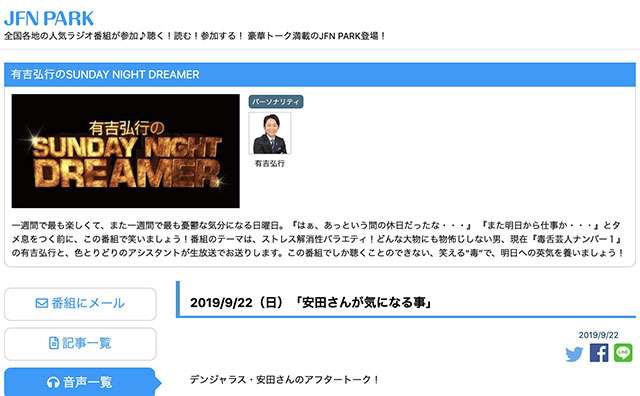Image resolution: width=640 pixels, height=396 pixels.
Task: Select the 音声一覧 active tab
Action: click(82, 382)
